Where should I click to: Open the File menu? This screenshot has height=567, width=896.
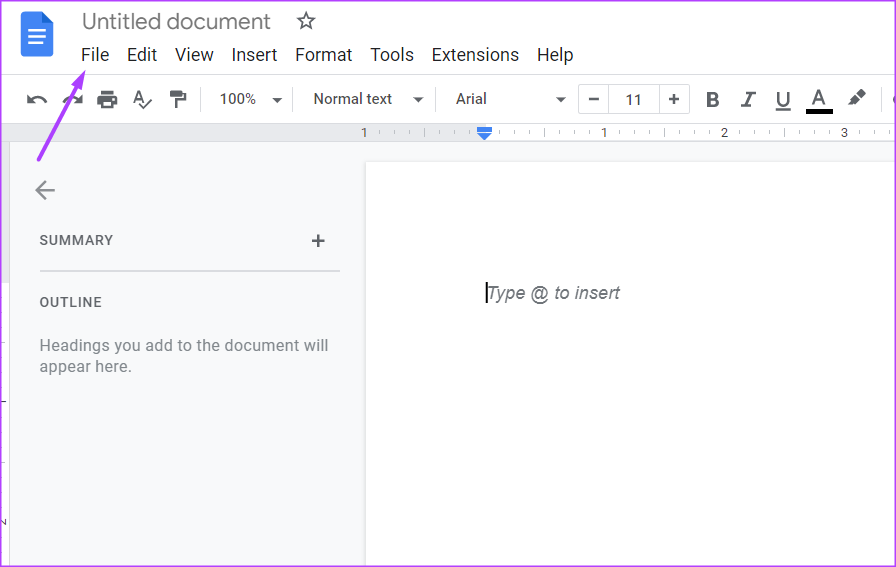pos(95,55)
